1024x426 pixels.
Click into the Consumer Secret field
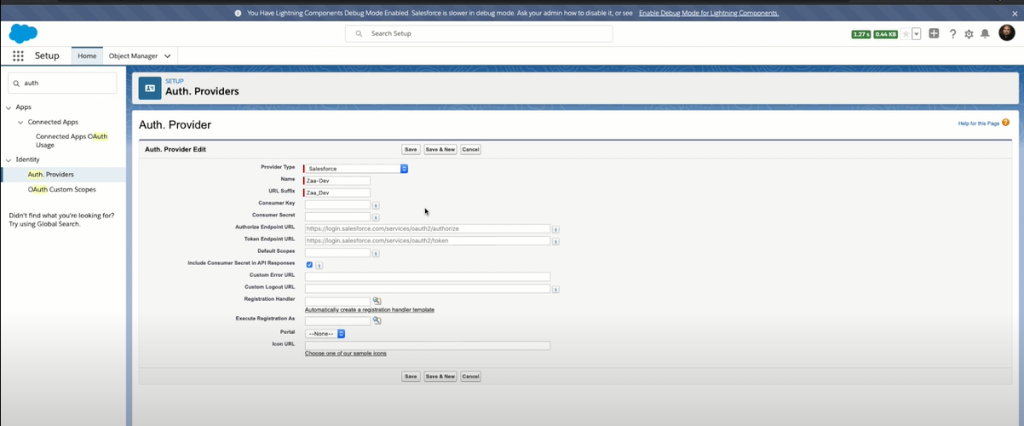(337, 216)
